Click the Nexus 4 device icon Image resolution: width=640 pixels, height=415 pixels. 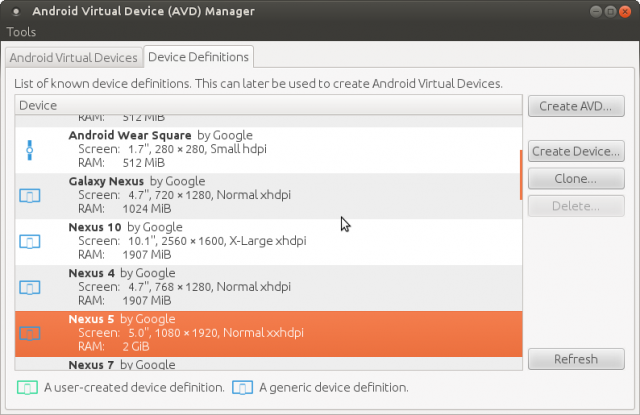point(30,288)
